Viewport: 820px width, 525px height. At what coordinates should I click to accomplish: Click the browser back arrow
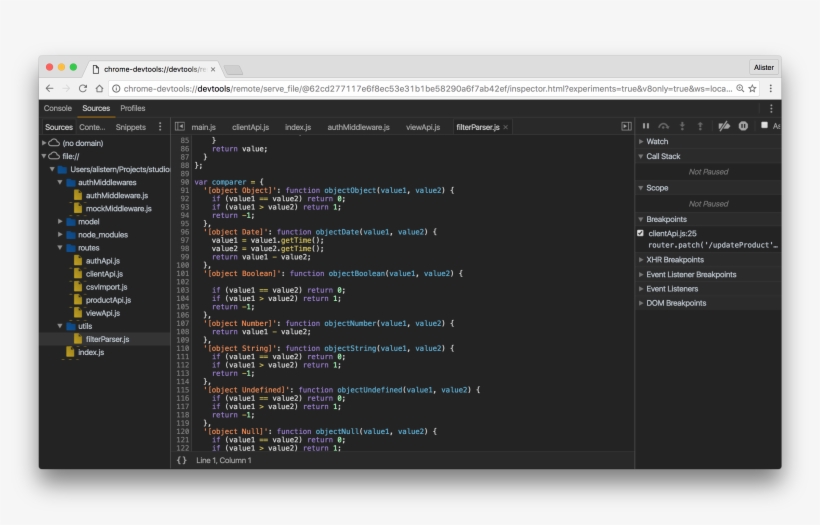tap(50, 88)
